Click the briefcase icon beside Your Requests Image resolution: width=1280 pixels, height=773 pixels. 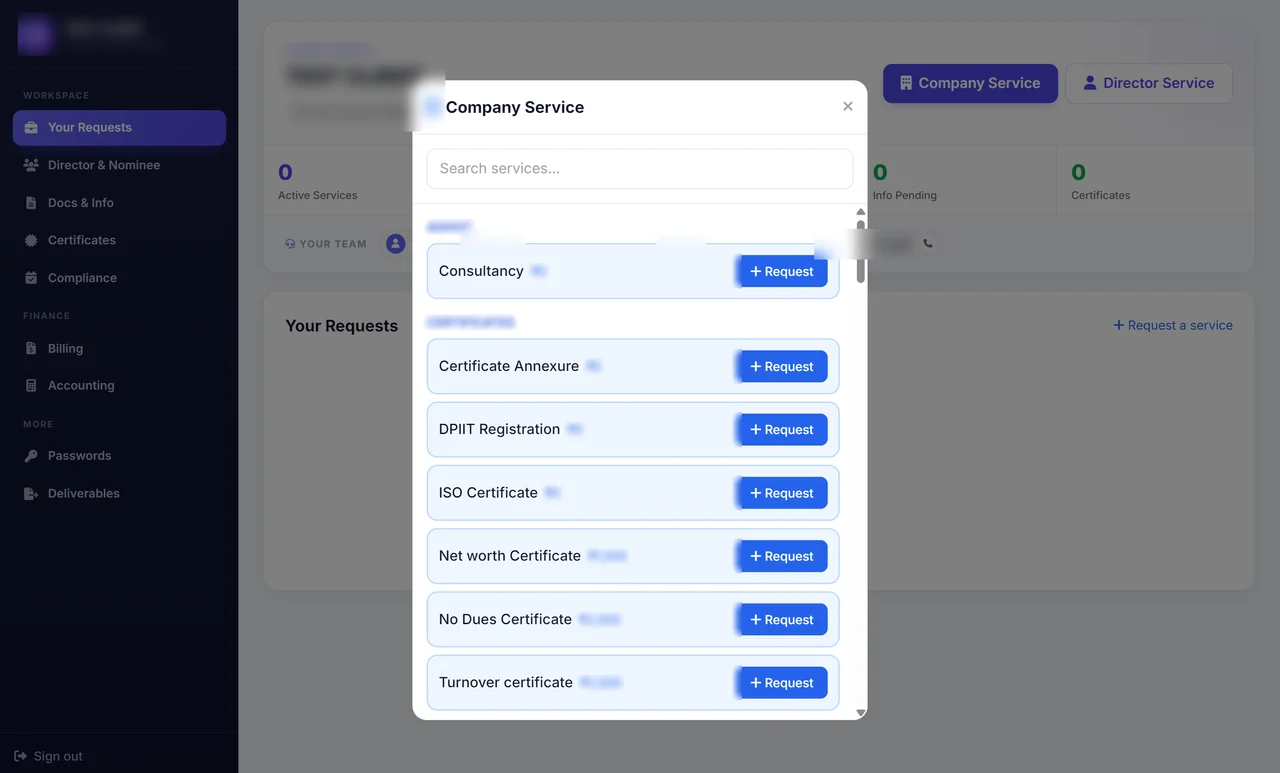31,128
